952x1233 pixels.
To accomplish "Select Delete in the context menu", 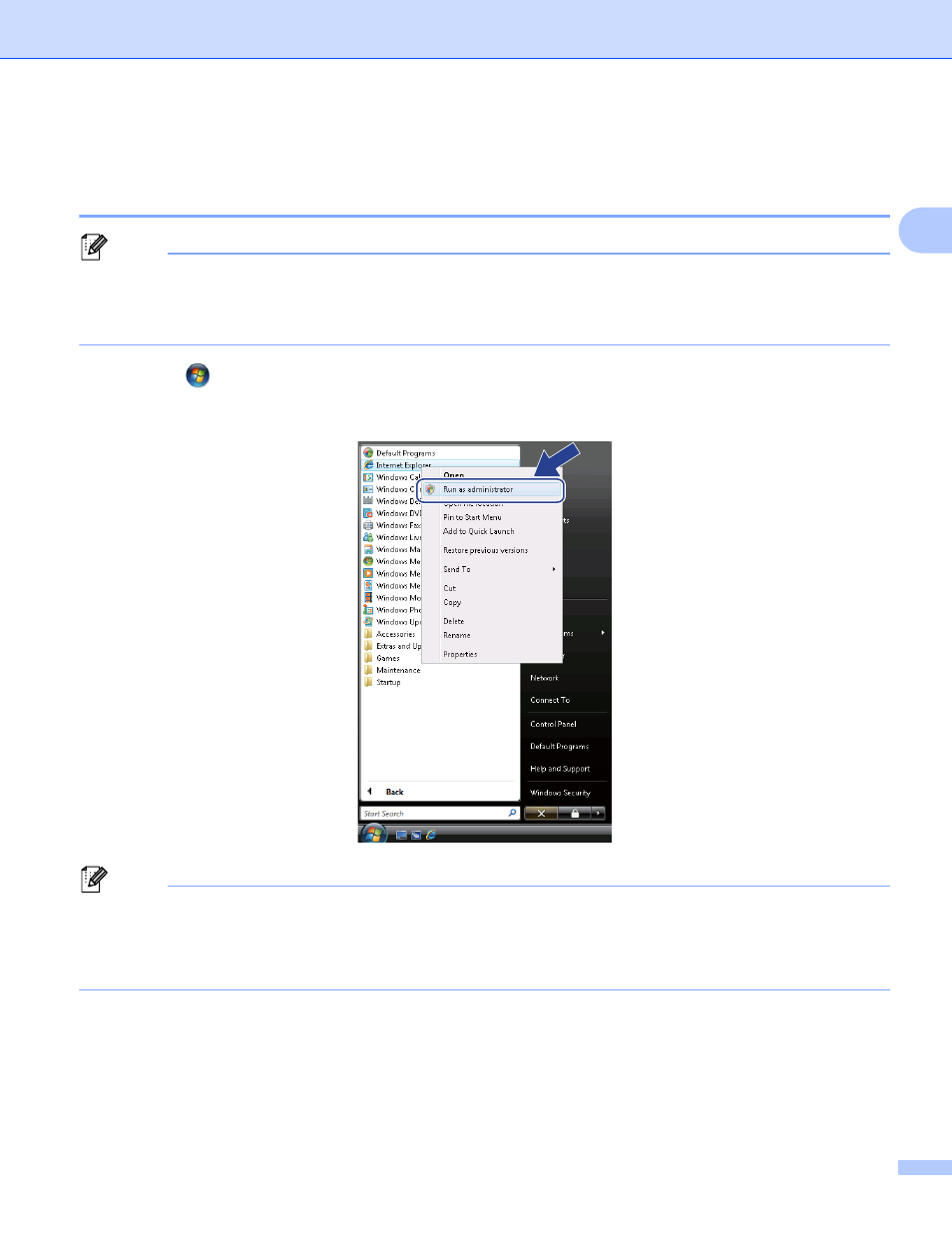I will 453,621.
